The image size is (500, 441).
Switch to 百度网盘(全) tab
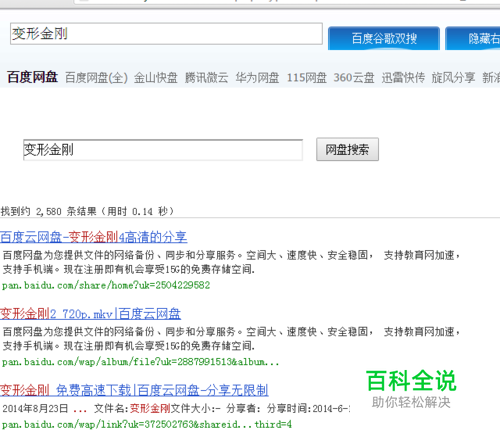click(x=96, y=78)
